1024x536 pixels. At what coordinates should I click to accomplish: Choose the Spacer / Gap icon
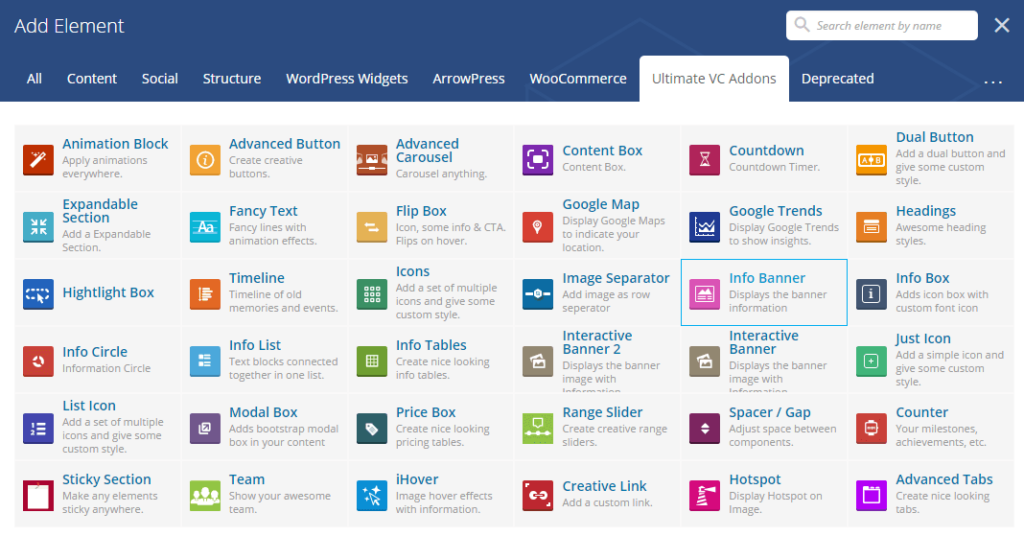705,428
